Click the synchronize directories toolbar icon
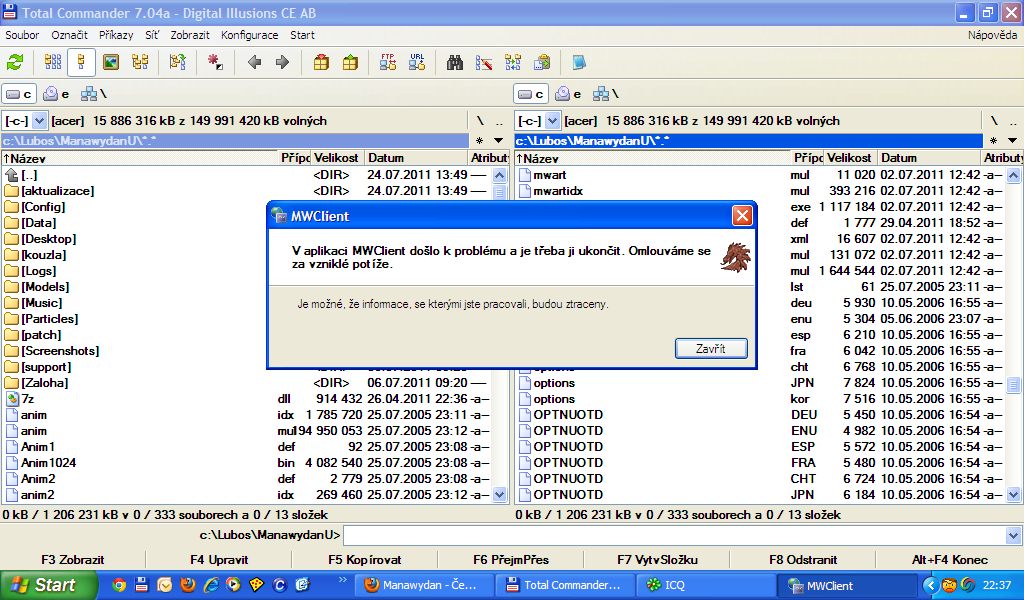1024x600 pixels. click(513, 63)
